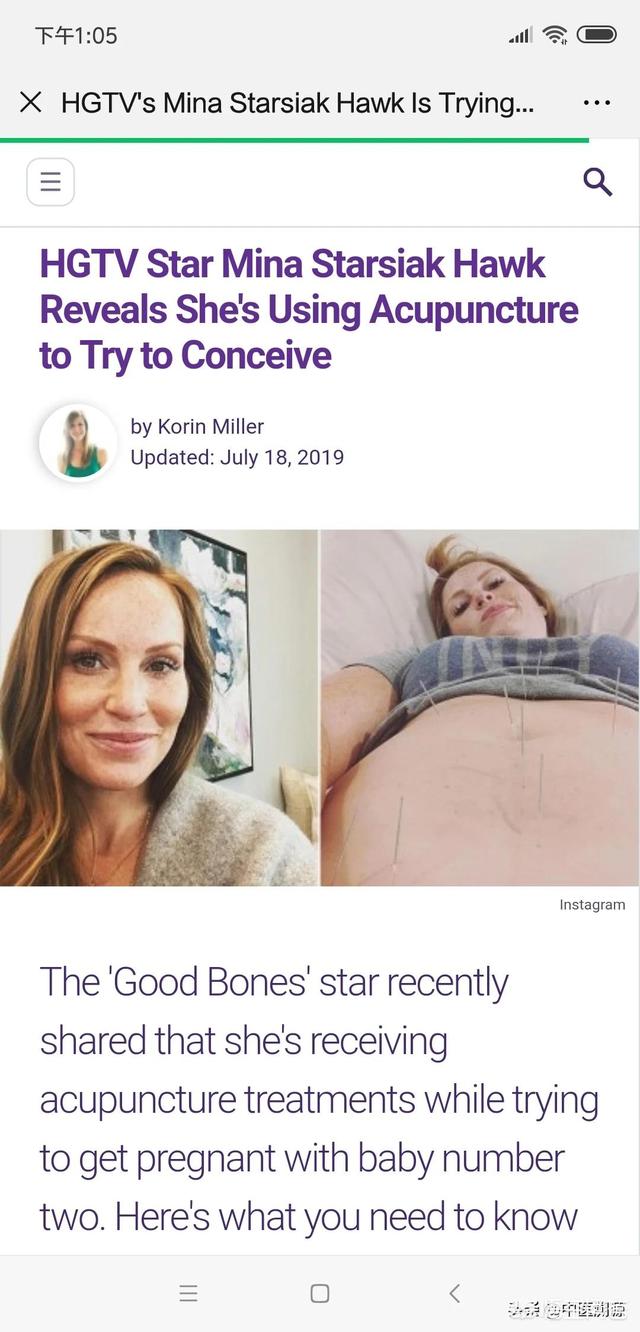Open the left selfie portrait photo

pyautogui.click(x=158, y=707)
